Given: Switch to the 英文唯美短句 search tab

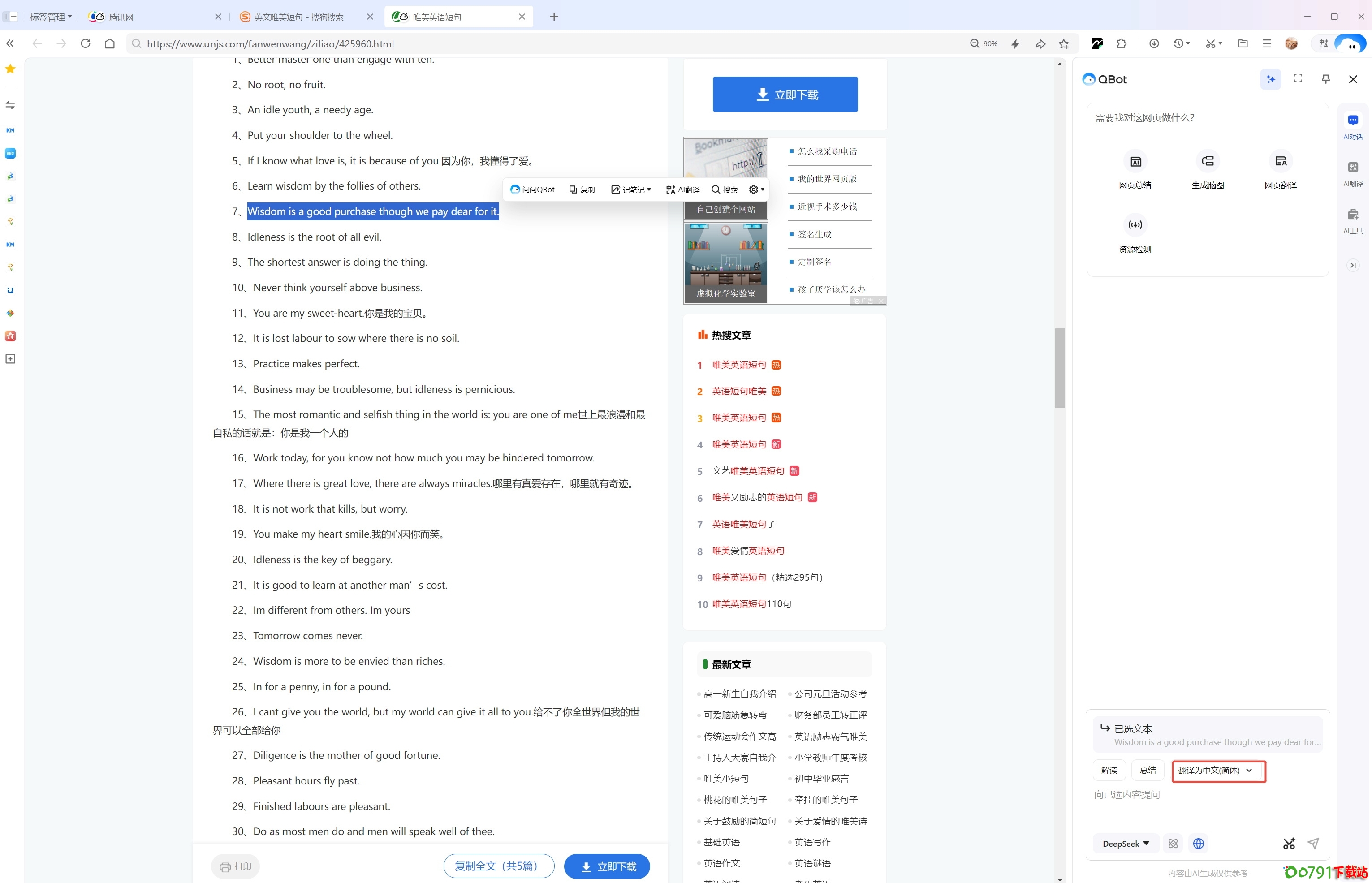Looking at the screenshot, I should [299, 17].
